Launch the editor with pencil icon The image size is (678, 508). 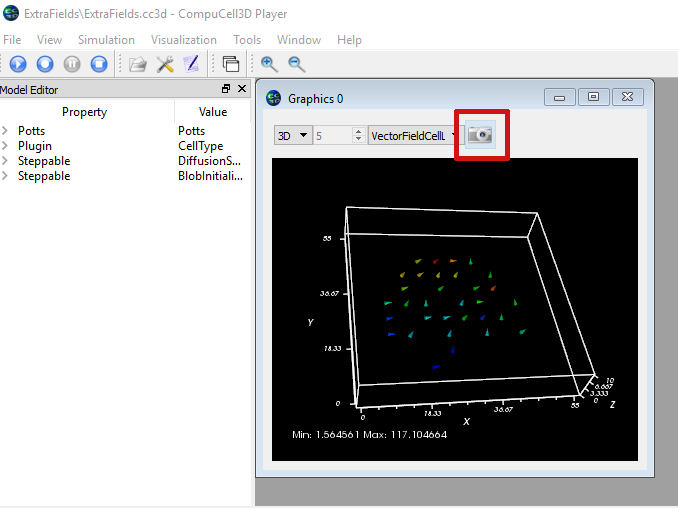[x=191, y=64]
